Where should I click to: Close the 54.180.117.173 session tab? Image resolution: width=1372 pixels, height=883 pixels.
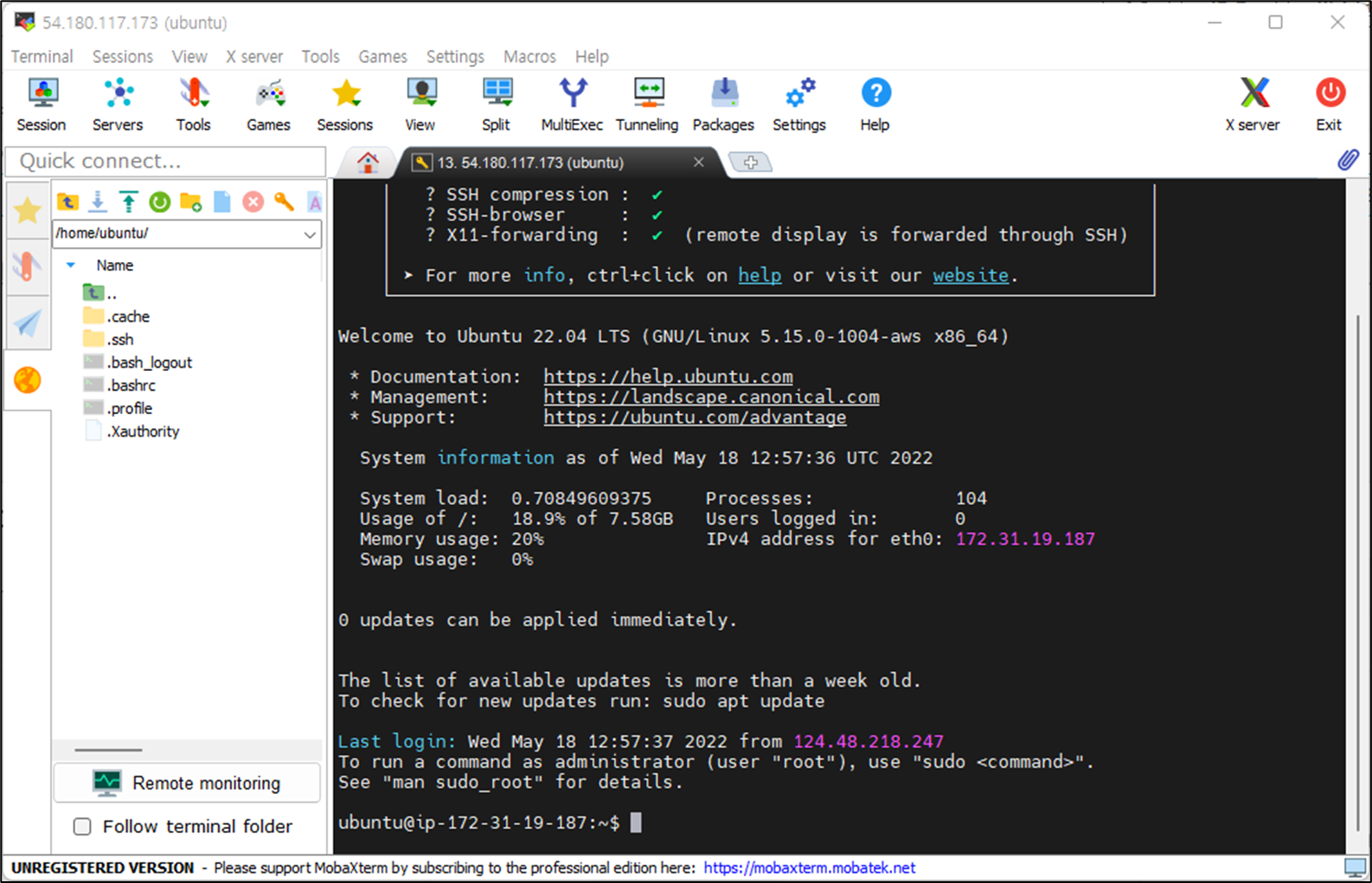699,162
